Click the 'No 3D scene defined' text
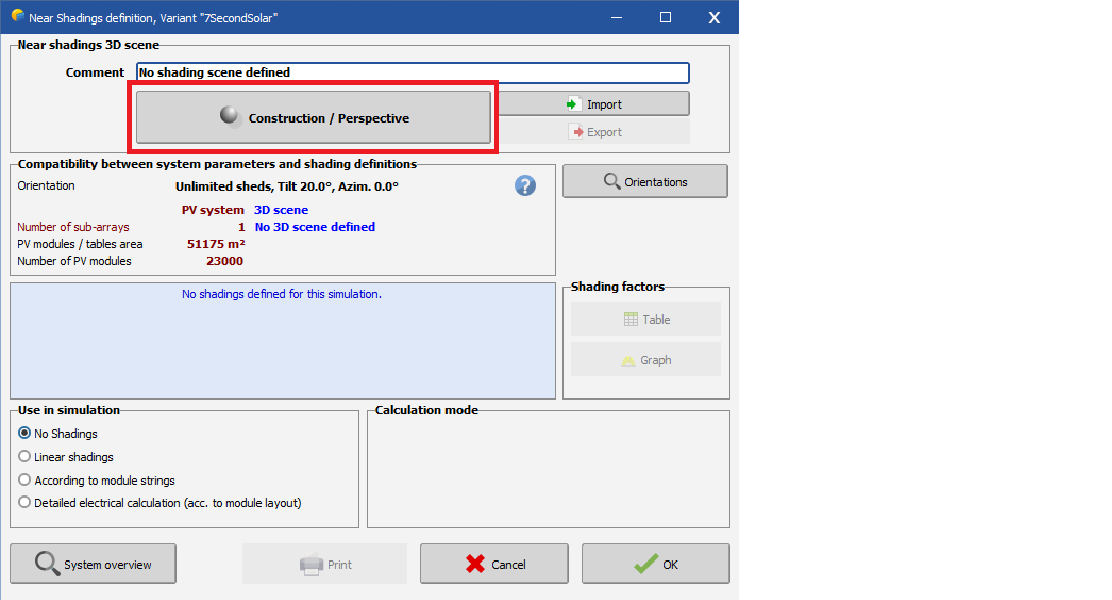The height and width of the screenshot is (600, 1112). 315,227
